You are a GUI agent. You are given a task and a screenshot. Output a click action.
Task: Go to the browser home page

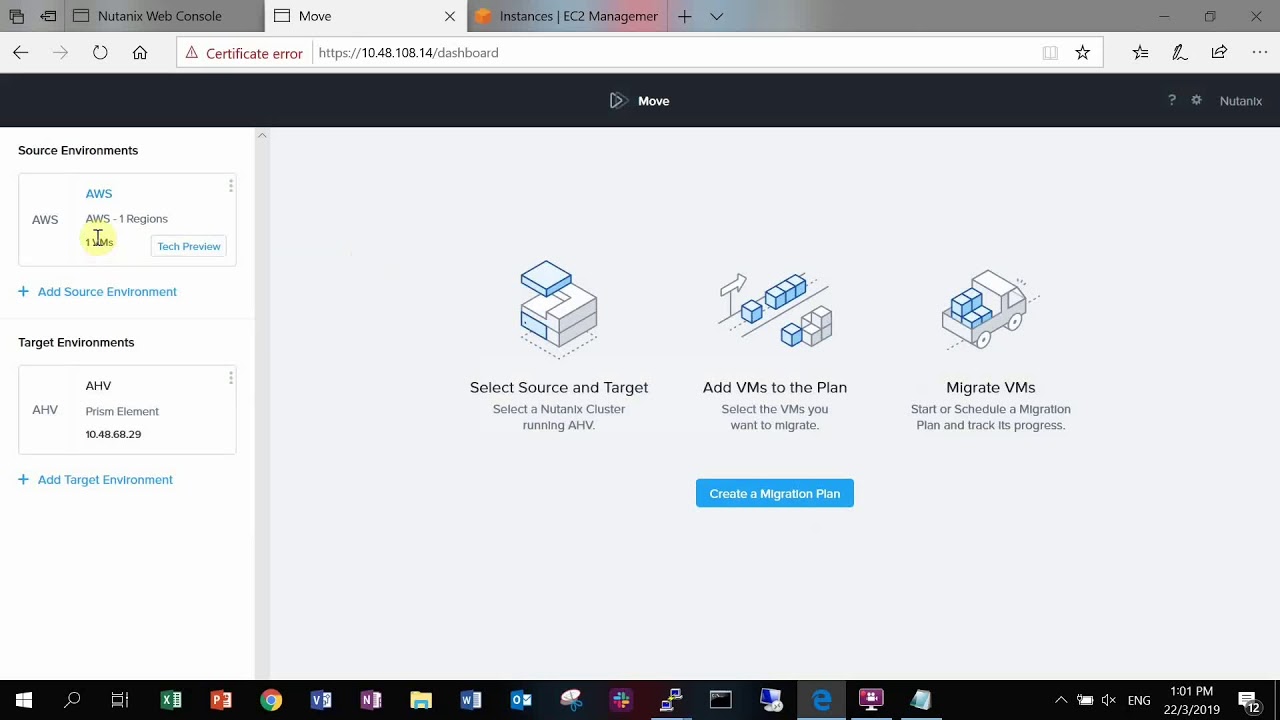140,52
